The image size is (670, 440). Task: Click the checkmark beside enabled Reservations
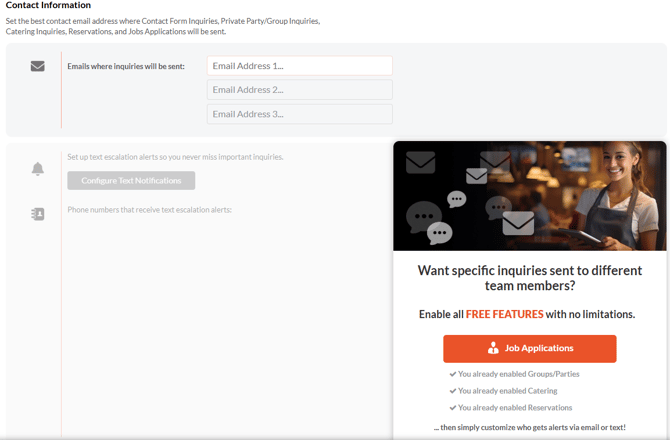click(453, 407)
